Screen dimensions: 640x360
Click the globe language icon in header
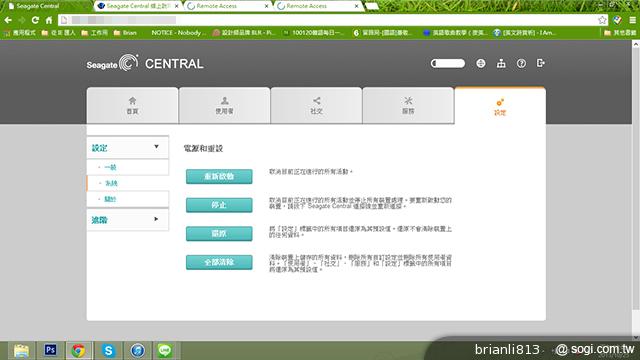point(481,63)
